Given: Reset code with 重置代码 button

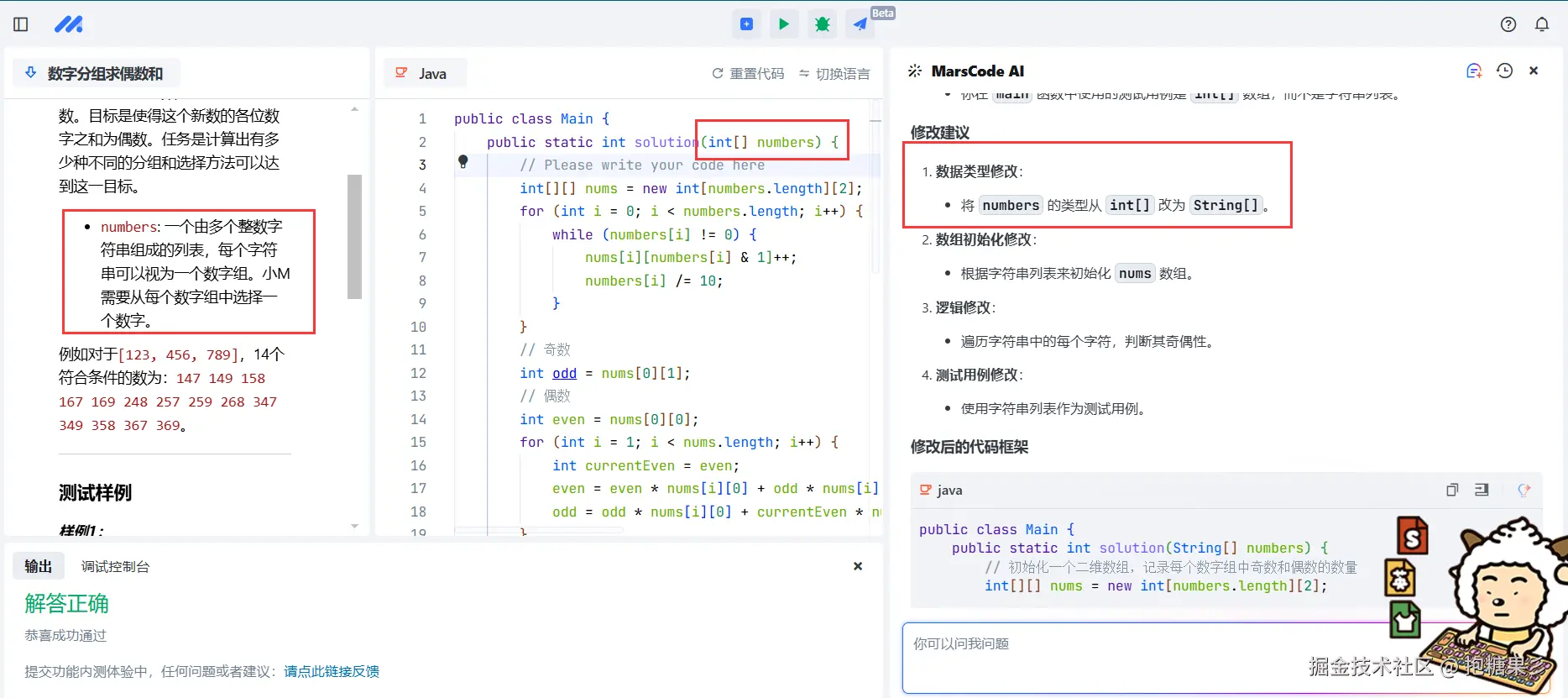Looking at the screenshot, I should coord(748,74).
